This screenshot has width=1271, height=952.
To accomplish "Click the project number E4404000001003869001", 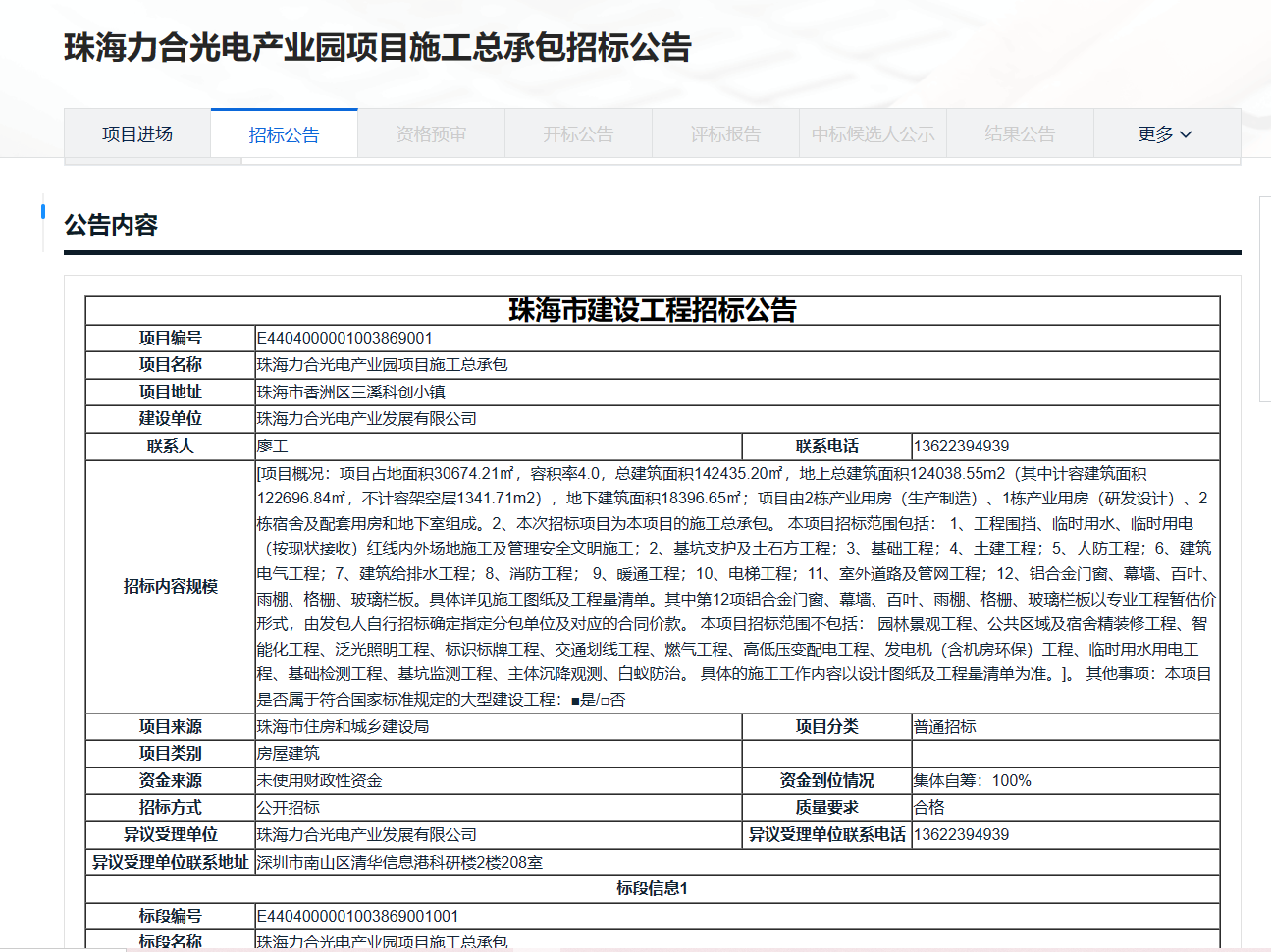I will coord(344,339).
